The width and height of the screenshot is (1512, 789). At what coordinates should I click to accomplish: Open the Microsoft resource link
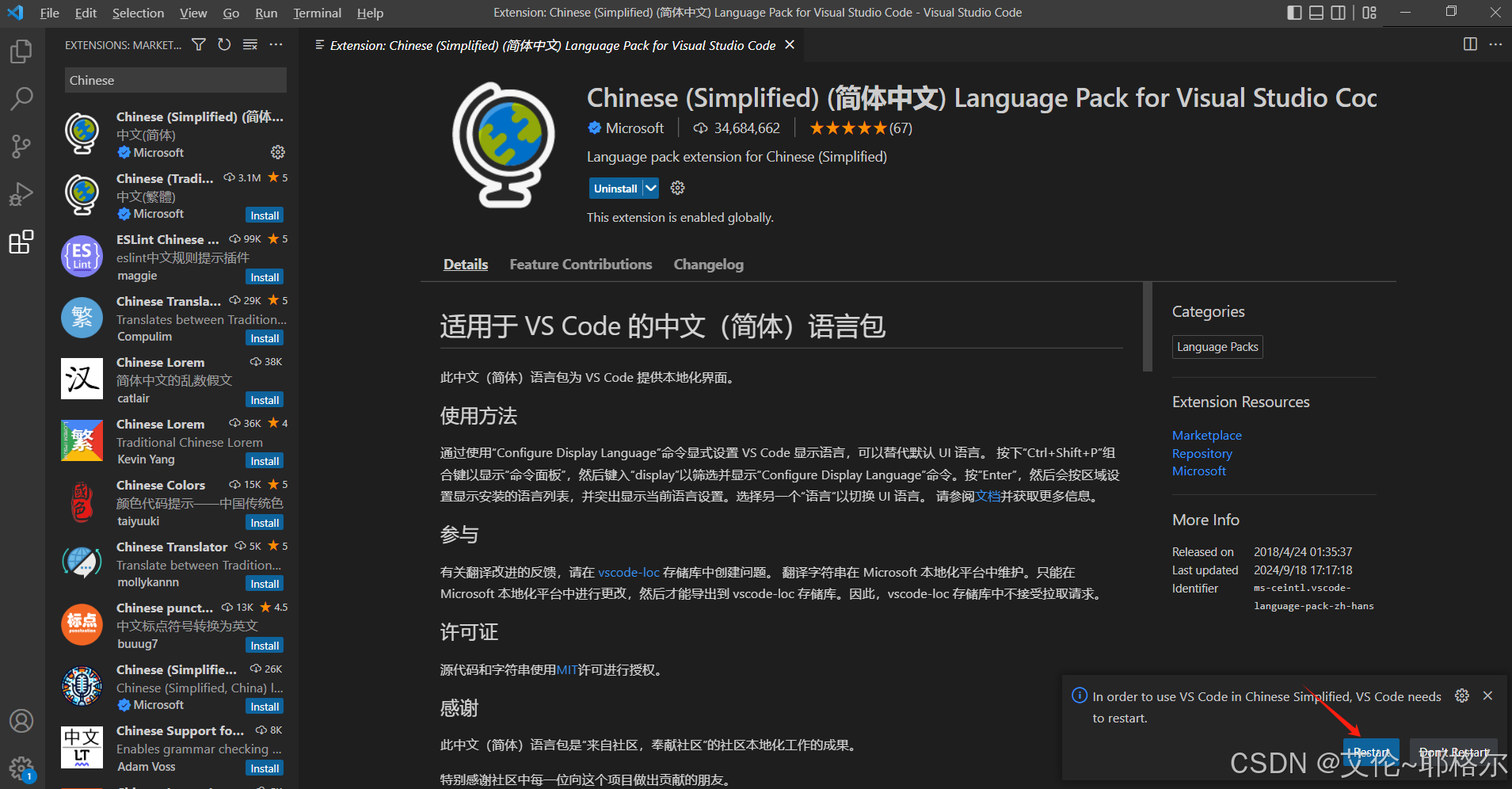click(1198, 471)
